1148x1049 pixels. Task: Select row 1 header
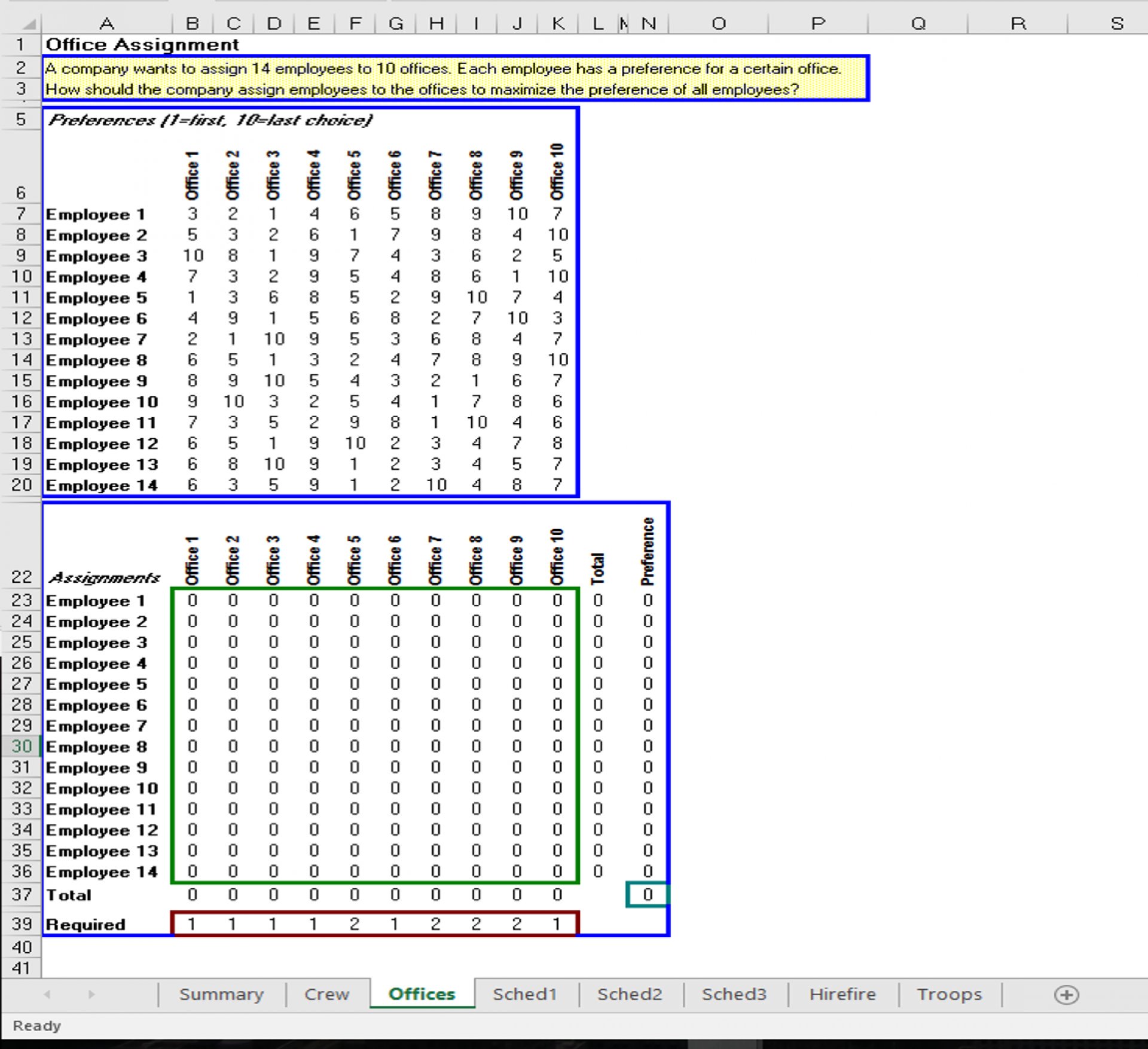[x=21, y=45]
